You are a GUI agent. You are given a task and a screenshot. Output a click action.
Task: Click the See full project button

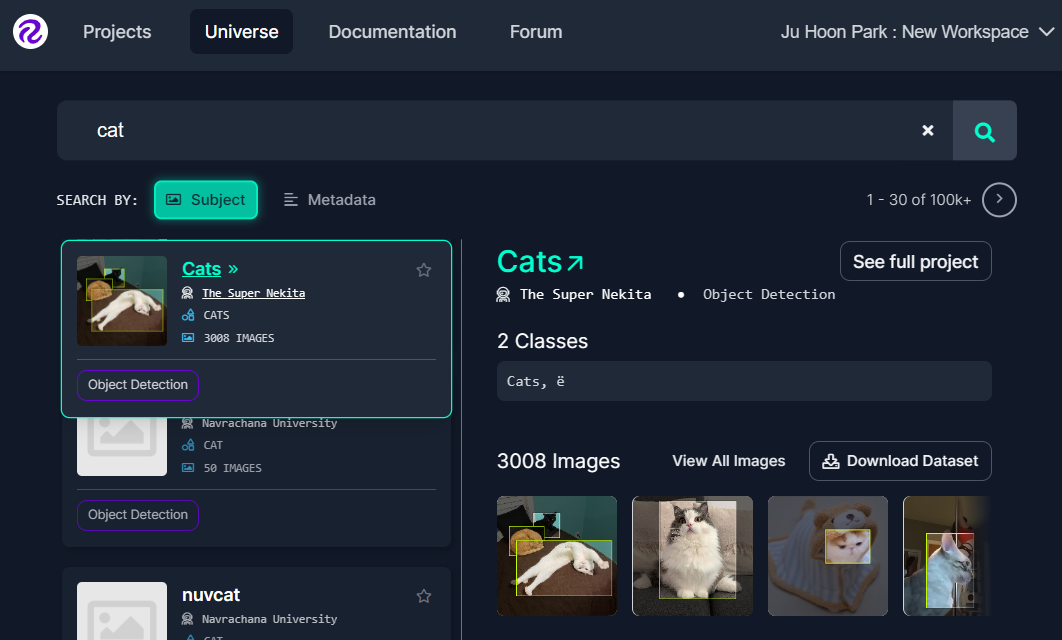tap(916, 261)
